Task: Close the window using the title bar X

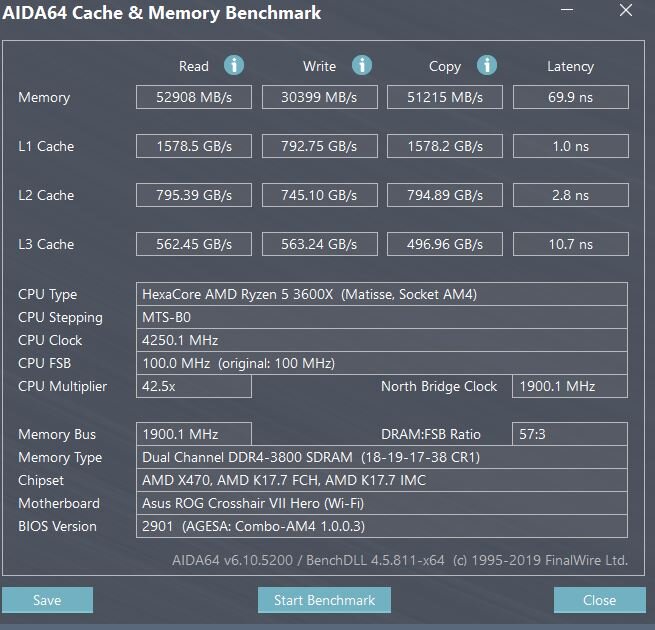Action: pyautogui.click(x=626, y=12)
